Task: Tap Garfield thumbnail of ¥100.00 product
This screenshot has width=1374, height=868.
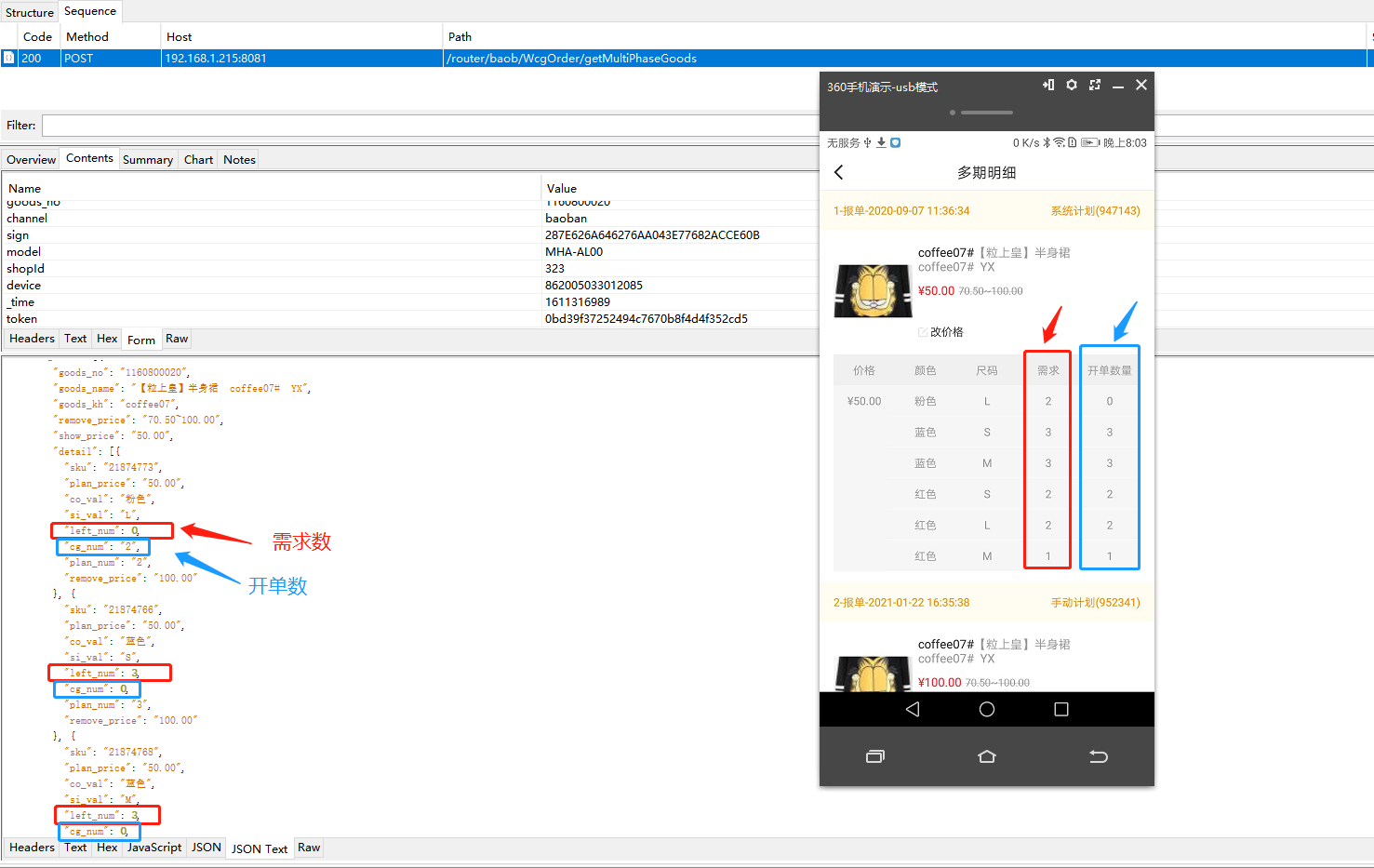Action: (873, 674)
